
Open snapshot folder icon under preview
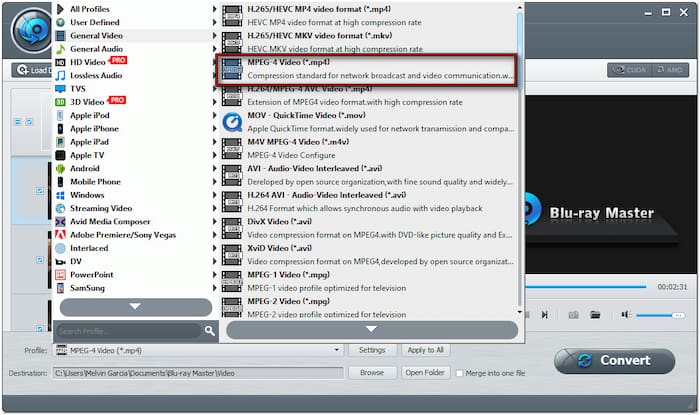coord(595,315)
